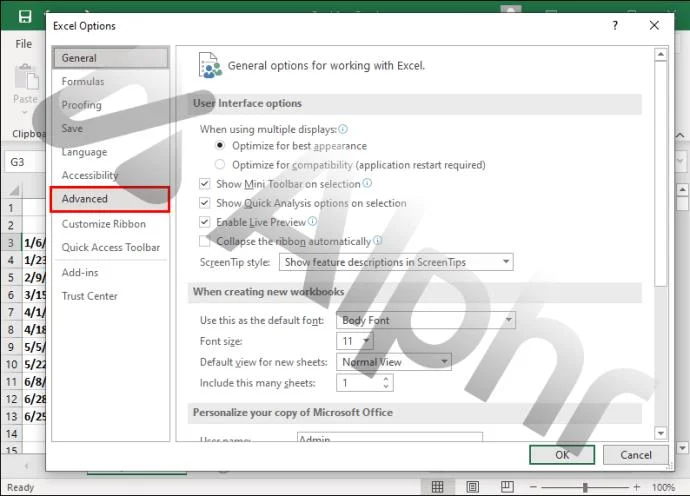Open the Advanced options category
This screenshot has height=496, width=690.
[x=110, y=199]
